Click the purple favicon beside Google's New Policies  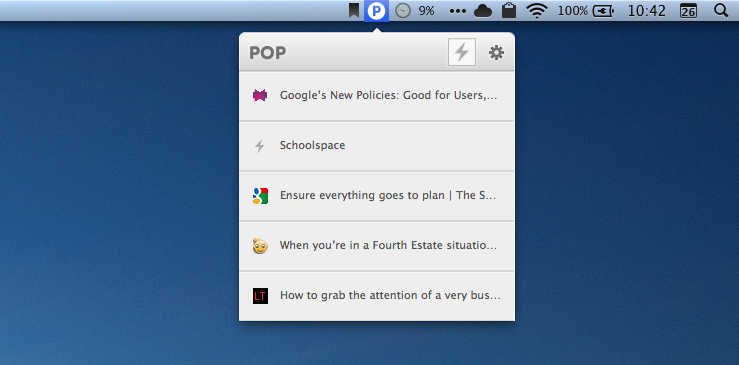click(260, 96)
